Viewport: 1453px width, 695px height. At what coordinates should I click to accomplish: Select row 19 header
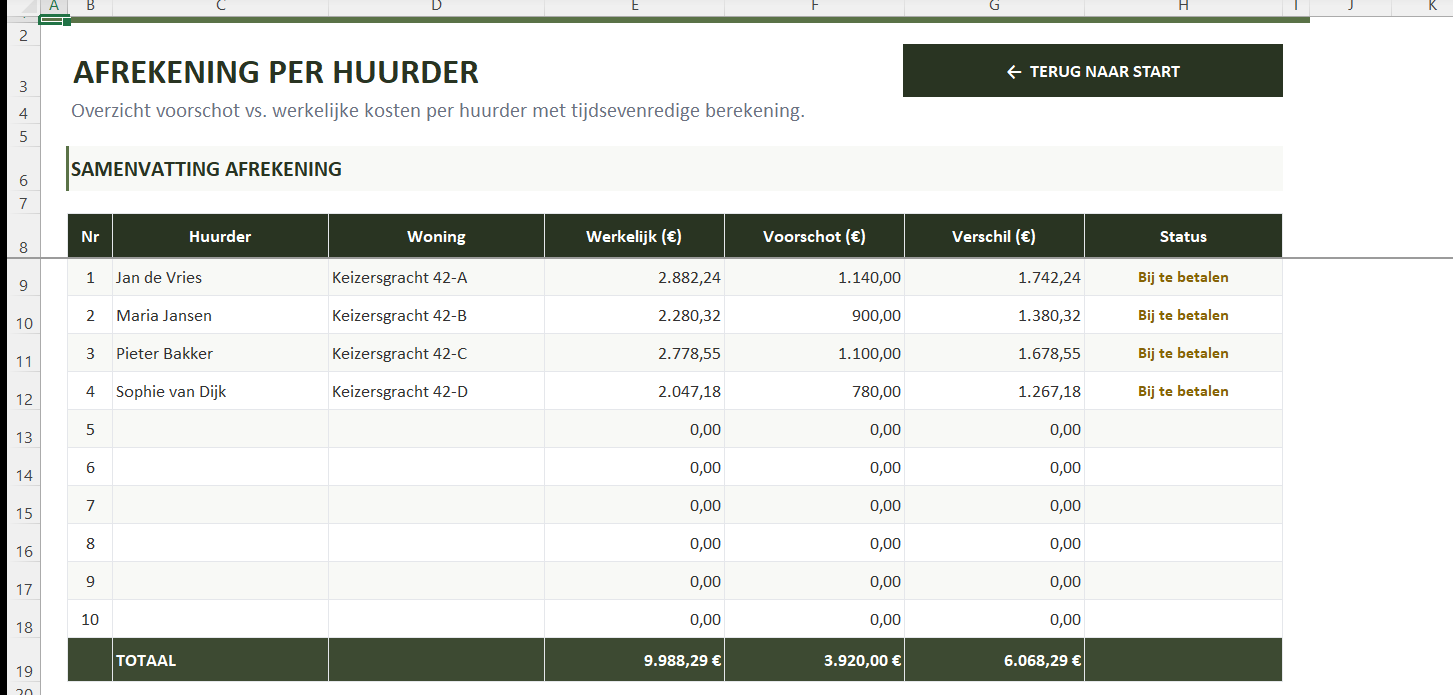24,671
